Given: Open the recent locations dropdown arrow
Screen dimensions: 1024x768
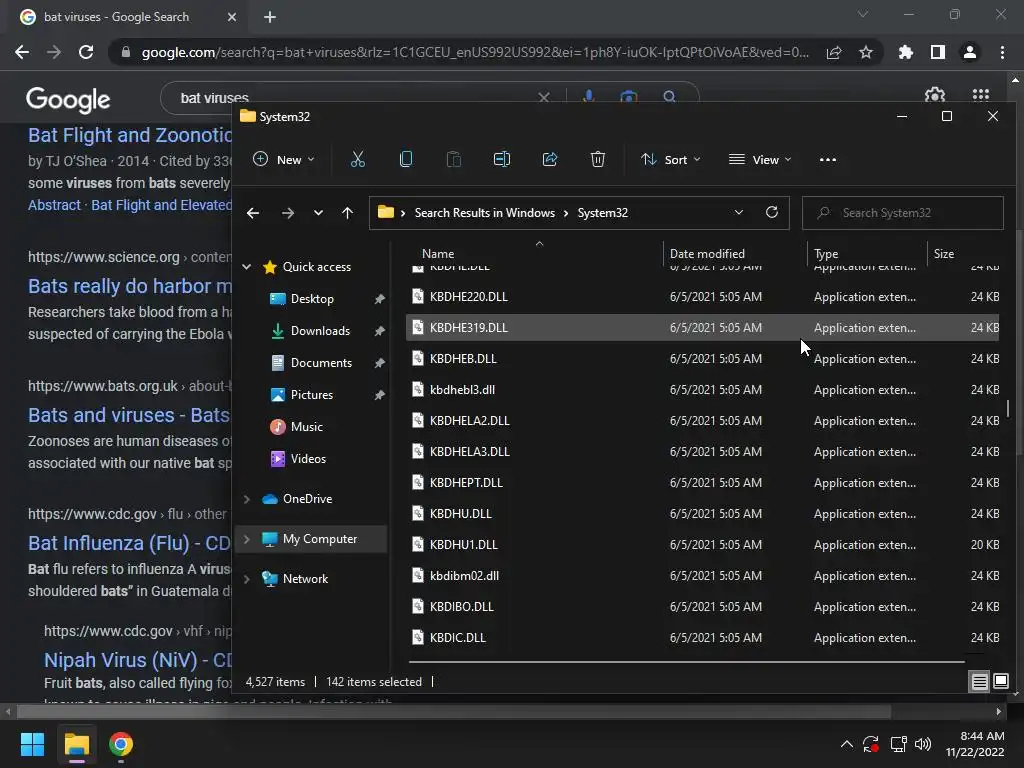Looking at the screenshot, I should [x=318, y=213].
